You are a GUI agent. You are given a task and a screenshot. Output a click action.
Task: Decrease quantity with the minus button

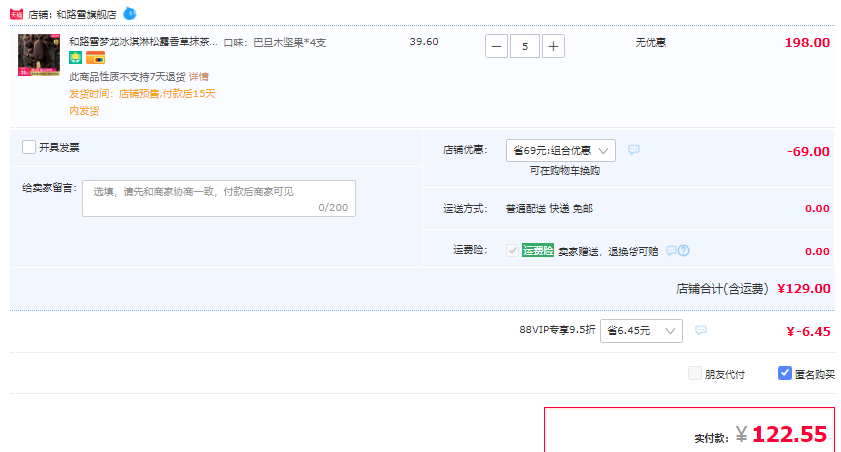(496, 47)
